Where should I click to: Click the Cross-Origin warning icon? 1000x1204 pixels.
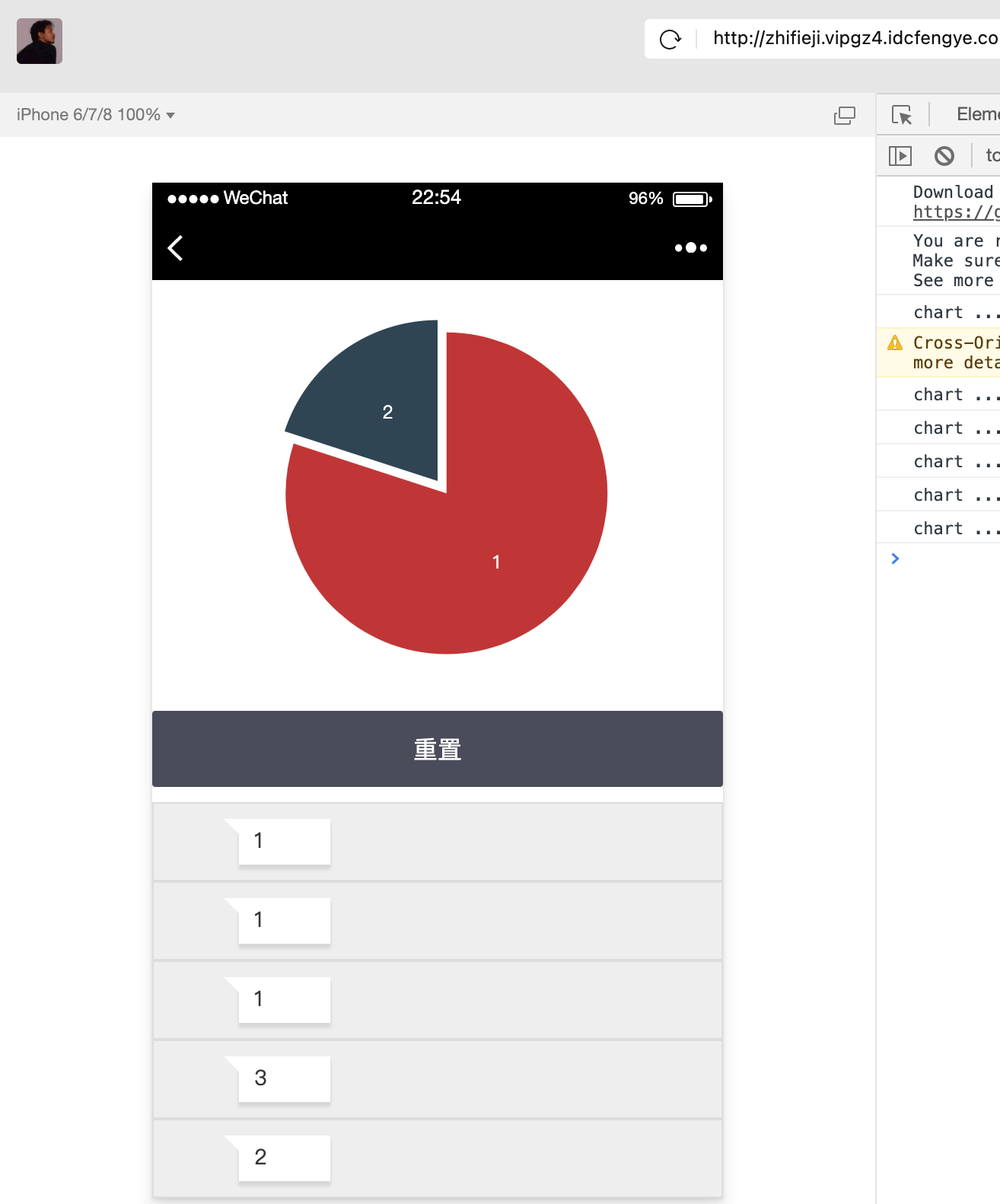(x=895, y=343)
